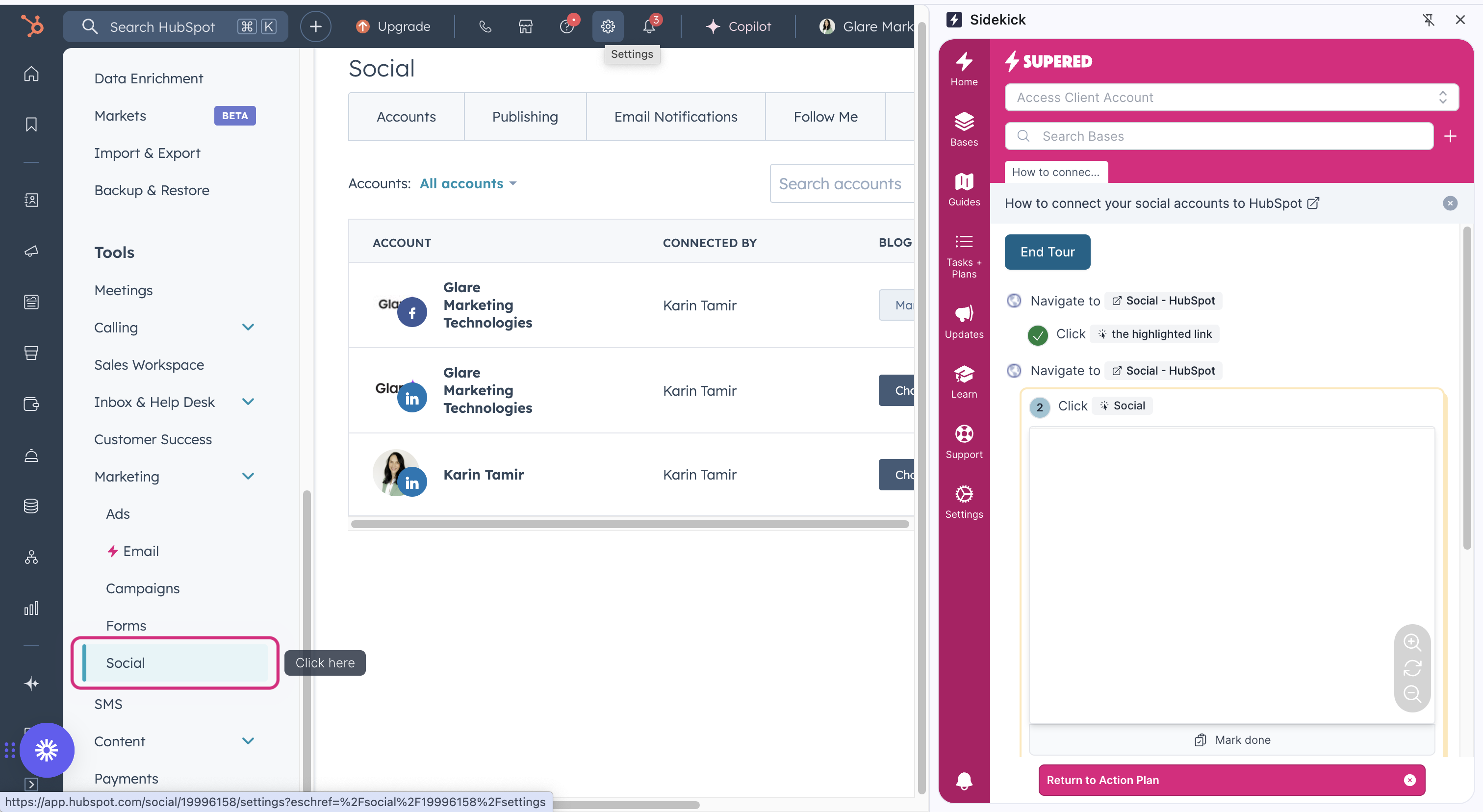Open bookmarks icon in left rail
Image resolution: width=1483 pixels, height=812 pixels.
(31, 125)
